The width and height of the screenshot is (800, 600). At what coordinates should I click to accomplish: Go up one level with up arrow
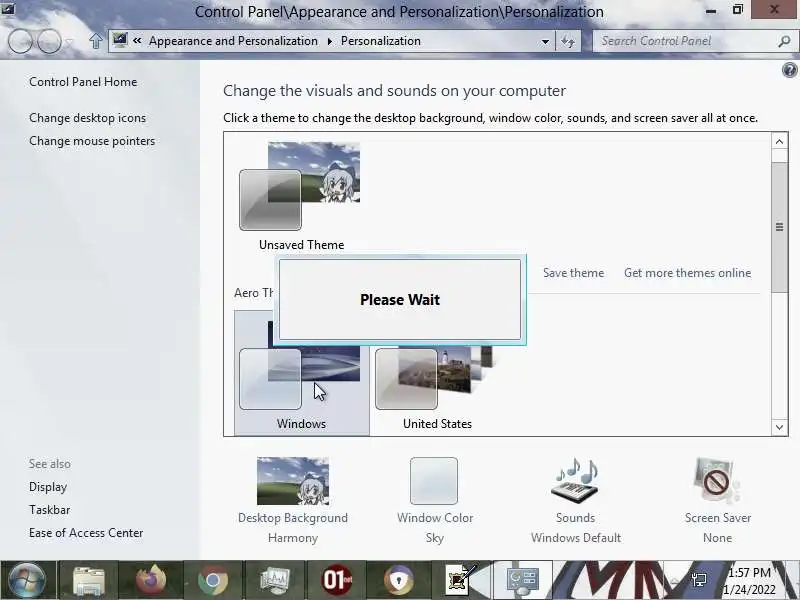click(x=95, y=41)
